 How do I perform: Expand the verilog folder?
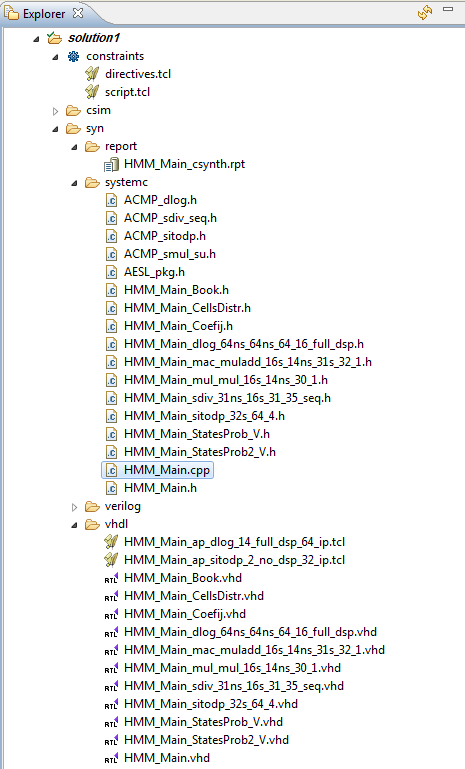pyautogui.click(x=75, y=507)
